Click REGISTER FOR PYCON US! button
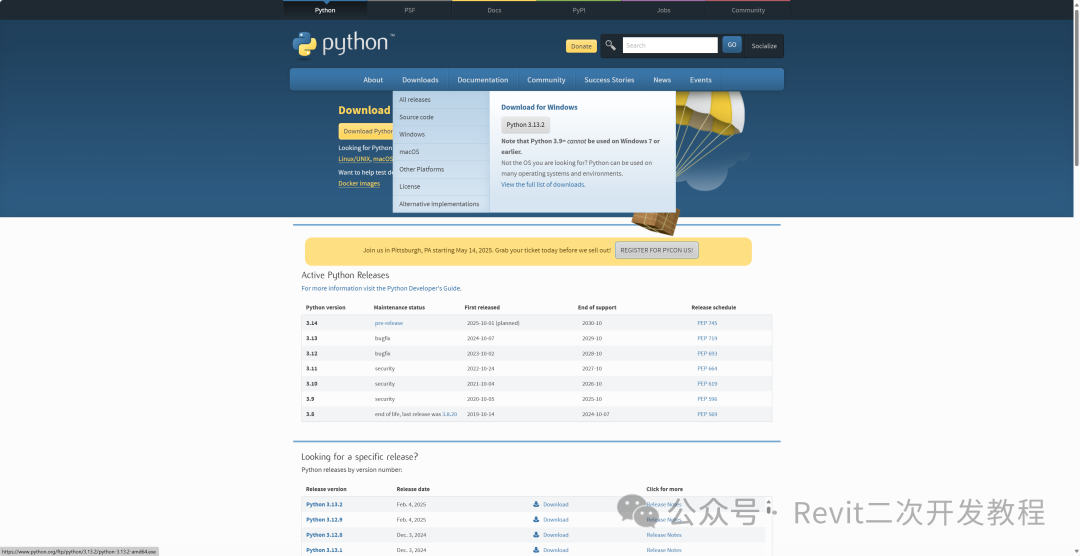This screenshot has width=1080, height=556. coord(657,251)
